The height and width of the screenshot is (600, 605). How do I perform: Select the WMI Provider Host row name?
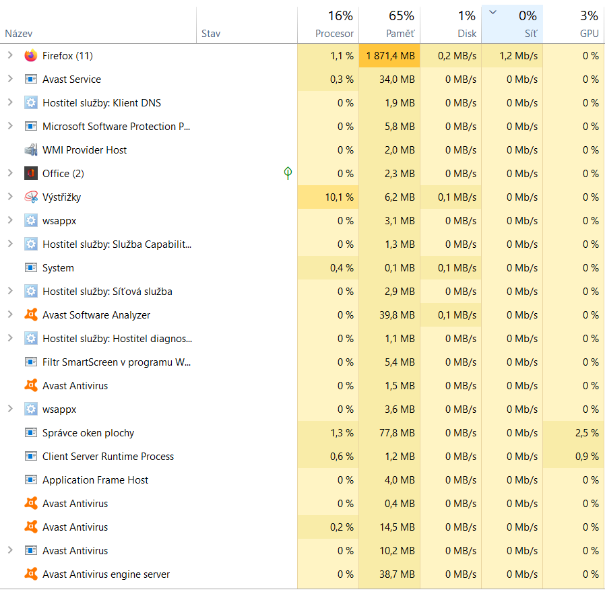tap(84, 150)
